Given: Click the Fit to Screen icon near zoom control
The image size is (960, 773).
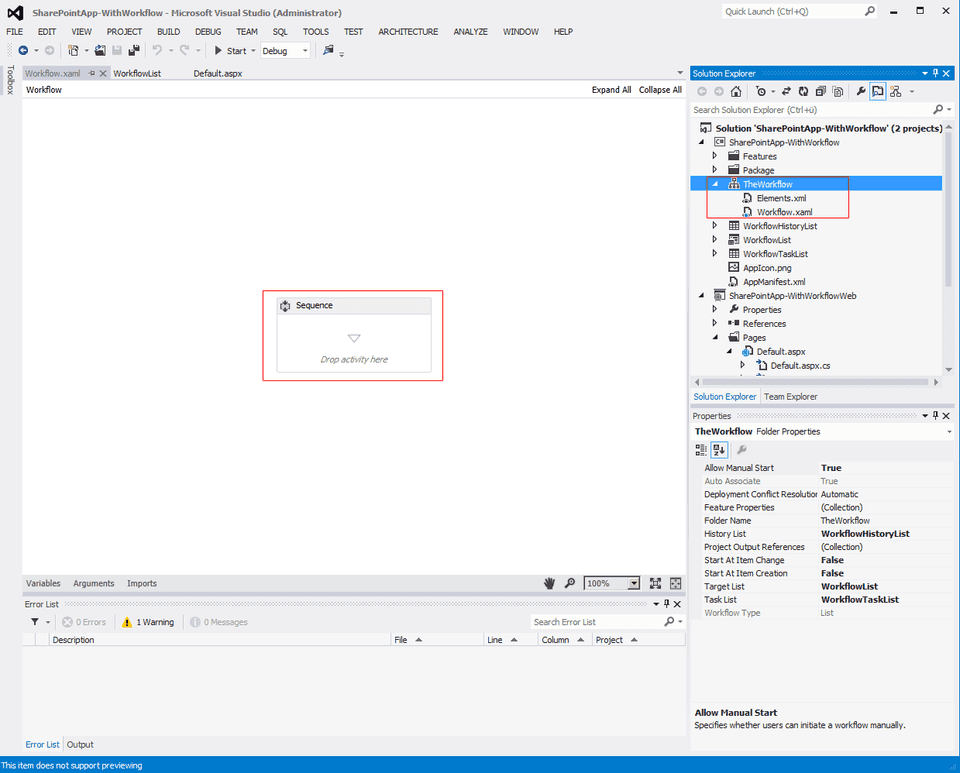Looking at the screenshot, I should pyautogui.click(x=656, y=584).
